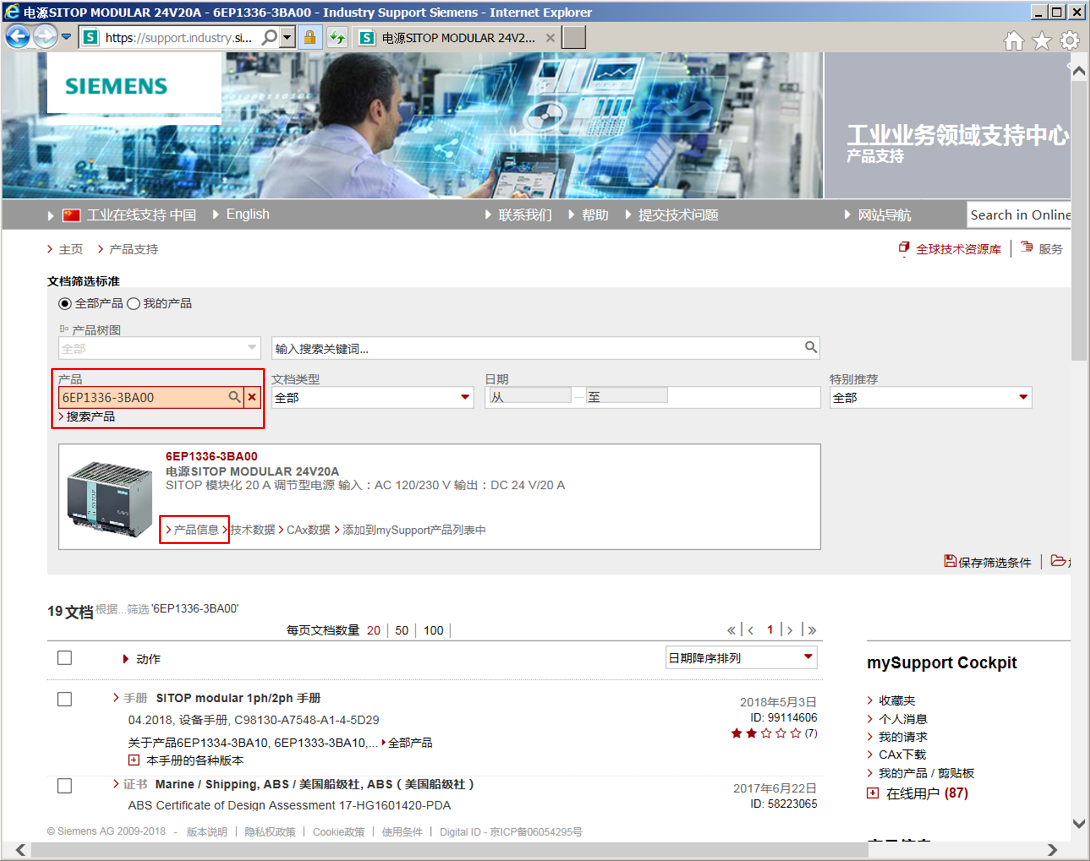This screenshot has width=1090, height=861.
Task: Click the 从 date input field
Action: tap(530, 395)
